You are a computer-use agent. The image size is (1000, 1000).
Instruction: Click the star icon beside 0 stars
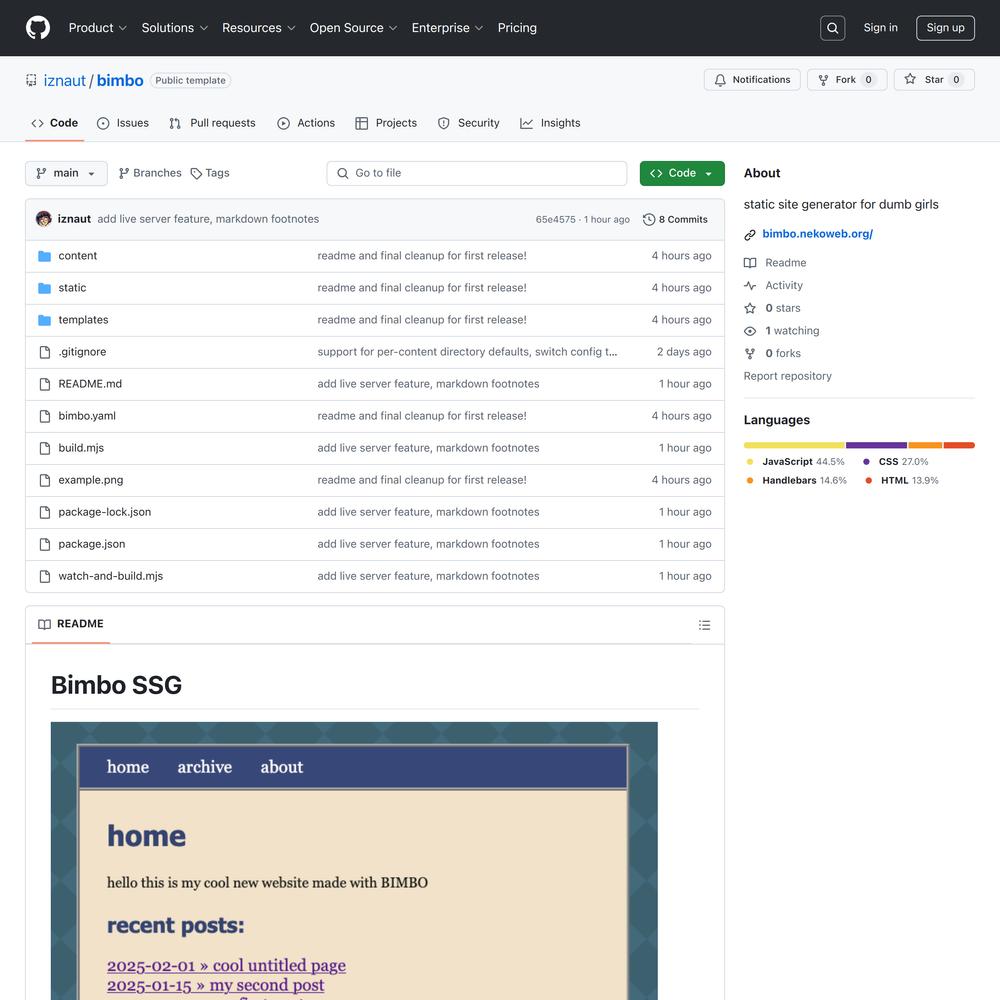click(x=750, y=308)
